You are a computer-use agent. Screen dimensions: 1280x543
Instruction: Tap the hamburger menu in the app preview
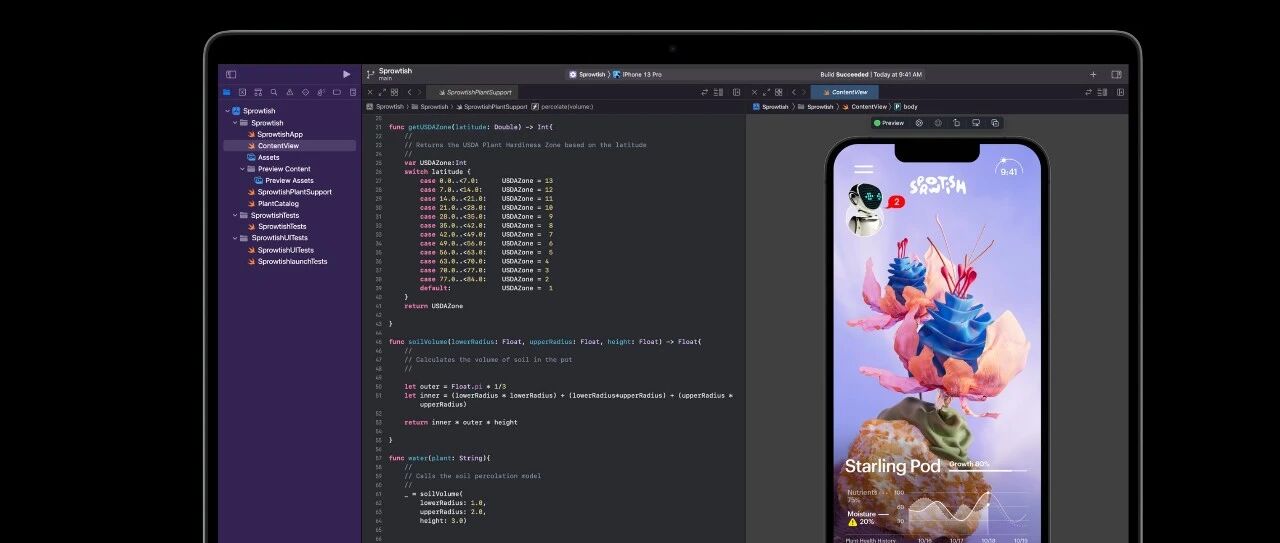(x=863, y=169)
